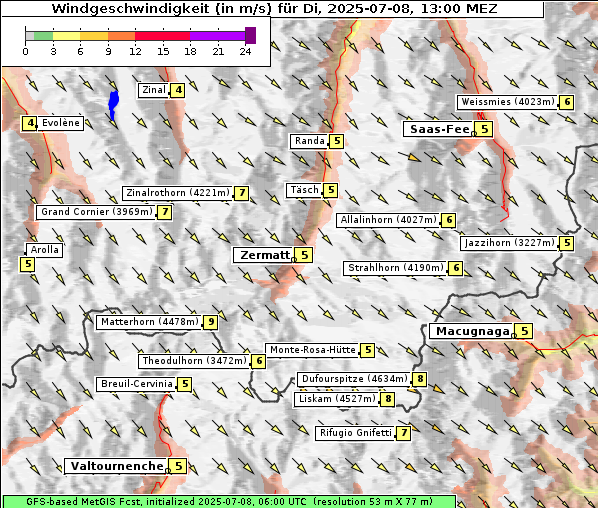598x508 pixels.
Task: Click the Strahlhorn (4190m) label
Action: tap(395, 268)
